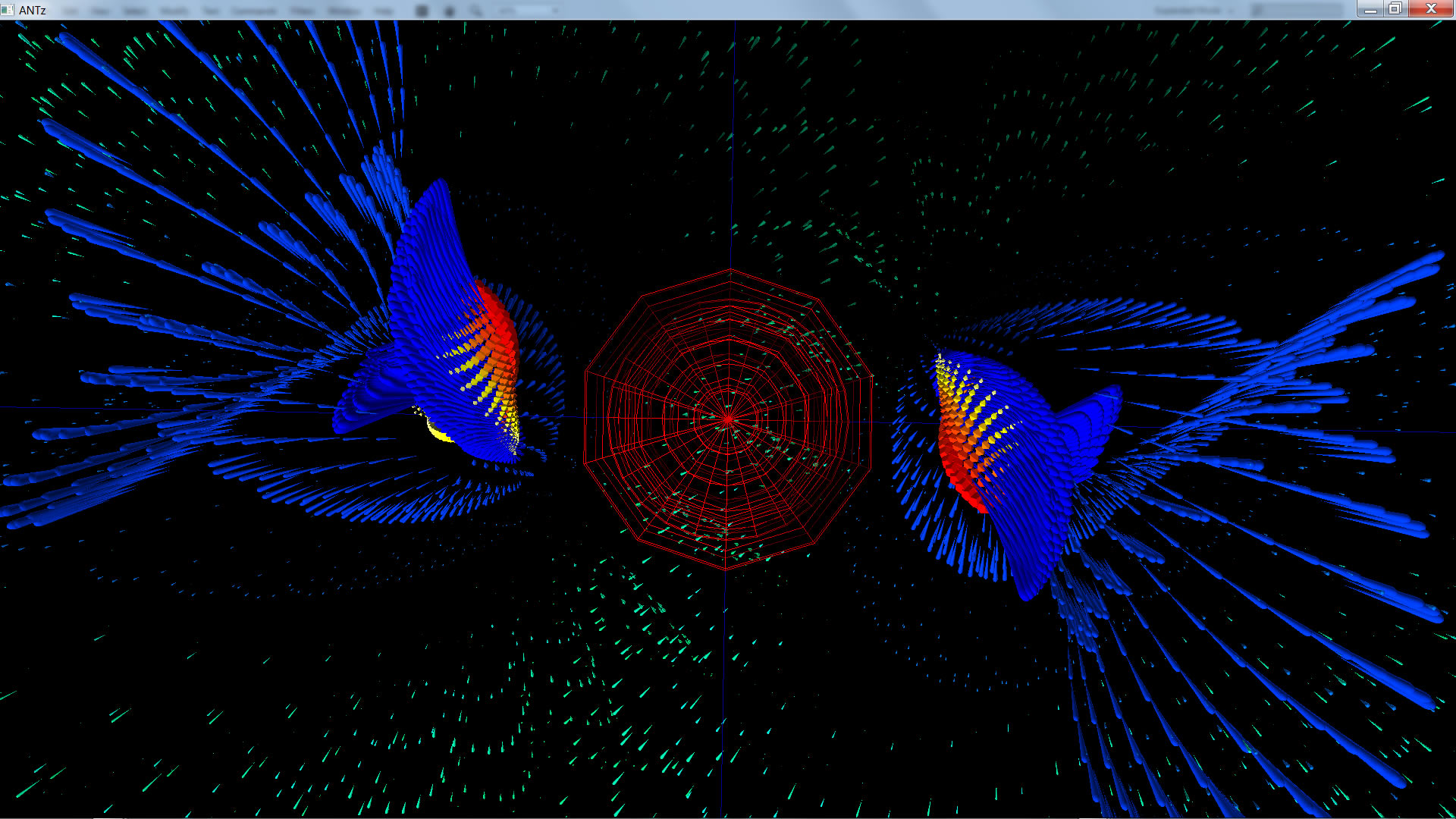Click the ANTz title text
The height and width of the screenshot is (819, 1456).
(33, 10)
